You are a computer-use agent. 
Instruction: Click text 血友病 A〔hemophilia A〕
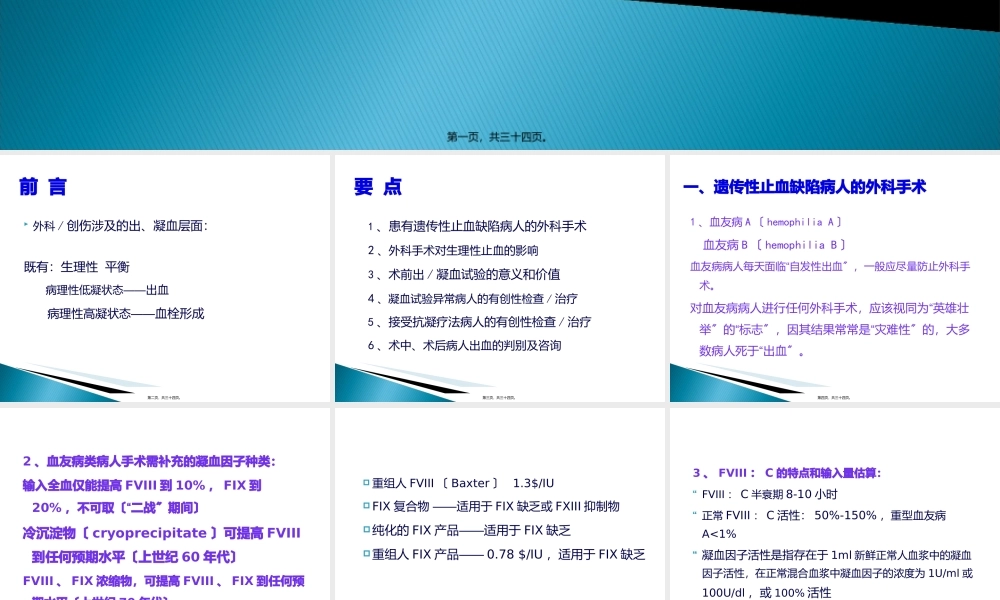(x=767, y=221)
